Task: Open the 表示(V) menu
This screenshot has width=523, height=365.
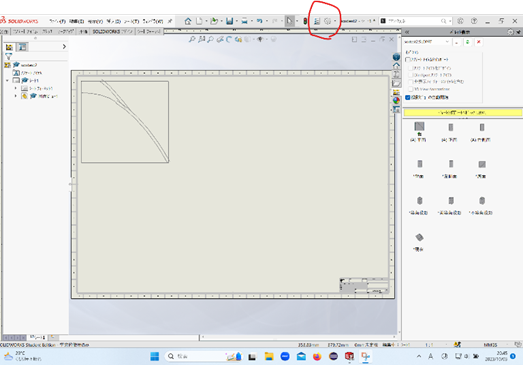Action: (95, 21)
